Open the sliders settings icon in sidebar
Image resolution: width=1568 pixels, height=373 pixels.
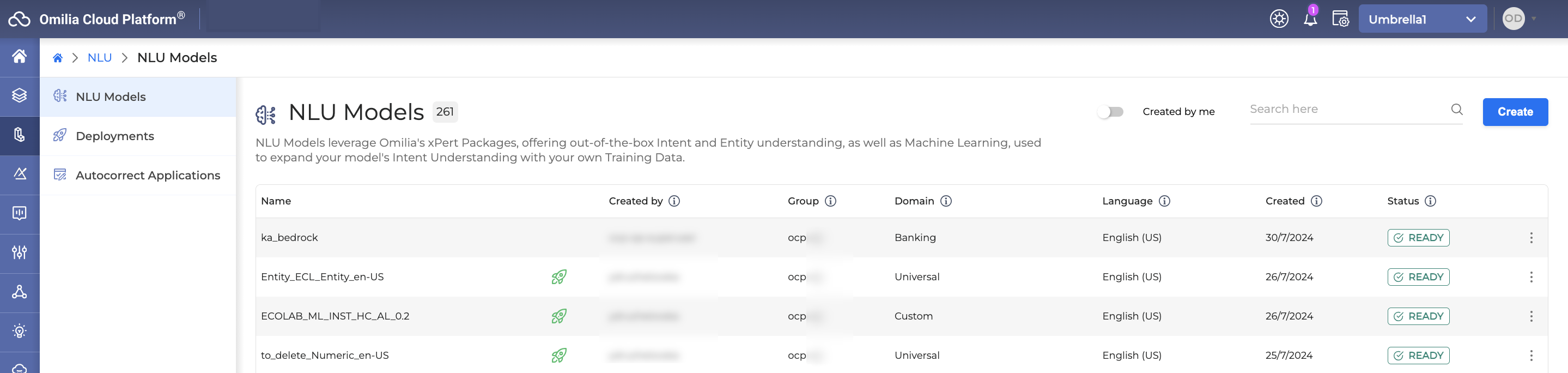click(x=20, y=252)
